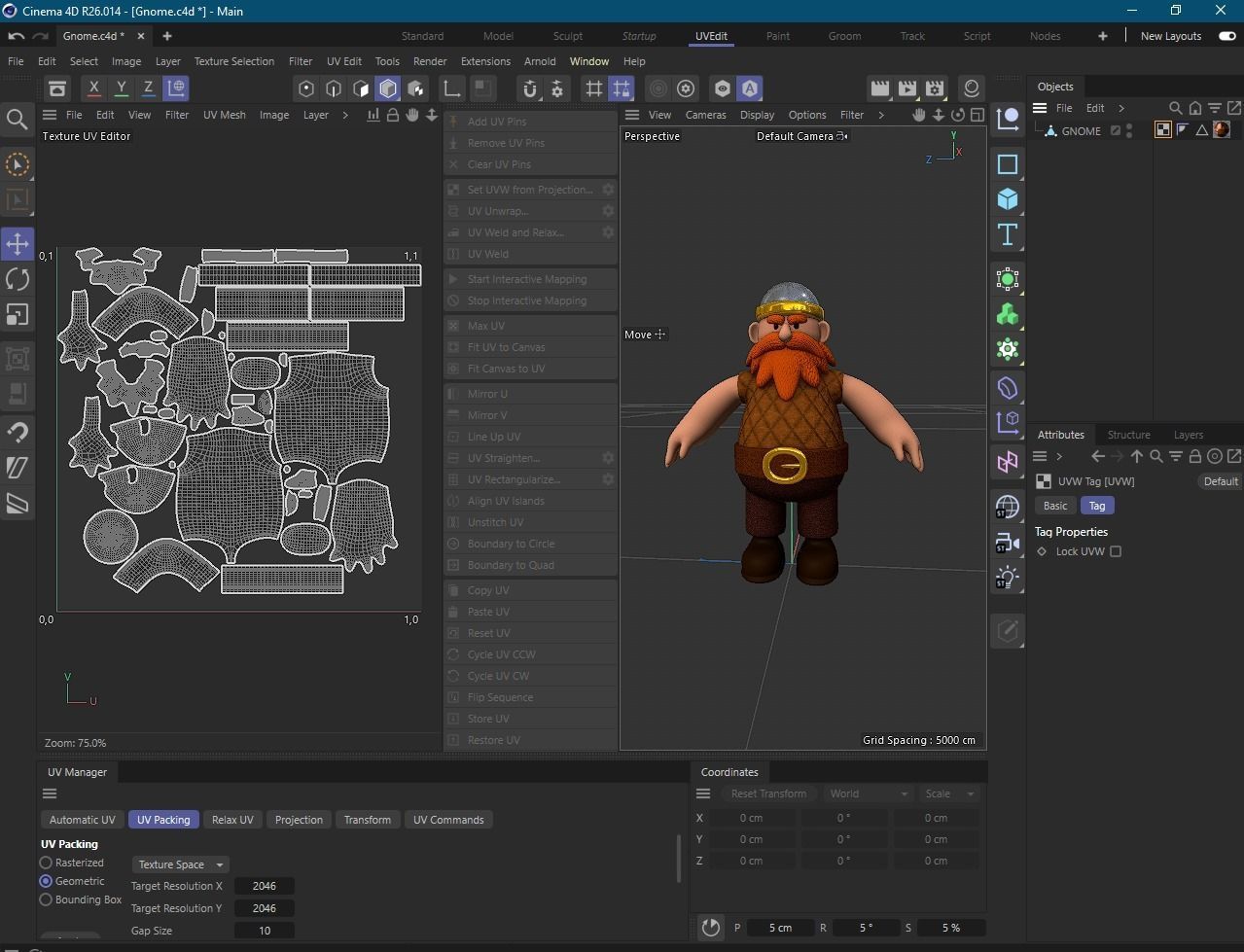The height and width of the screenshot is (952, 1244).
Task: Click the search magnifier icon in left toolbar
Action: [18, 120]
